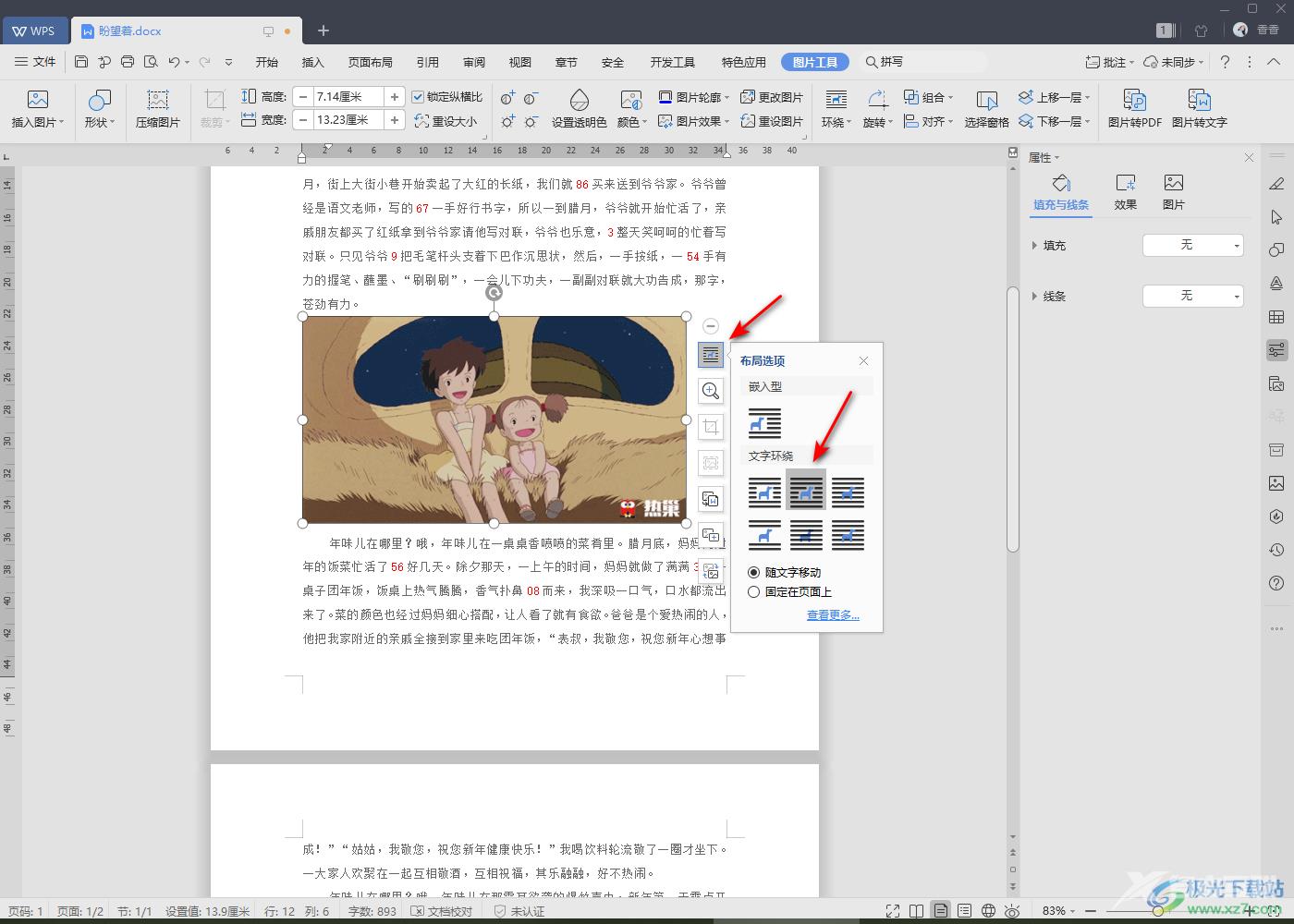Open the Developer Tools tab
This screenshot has height=924, width=1294.
[x=673, y=62]
